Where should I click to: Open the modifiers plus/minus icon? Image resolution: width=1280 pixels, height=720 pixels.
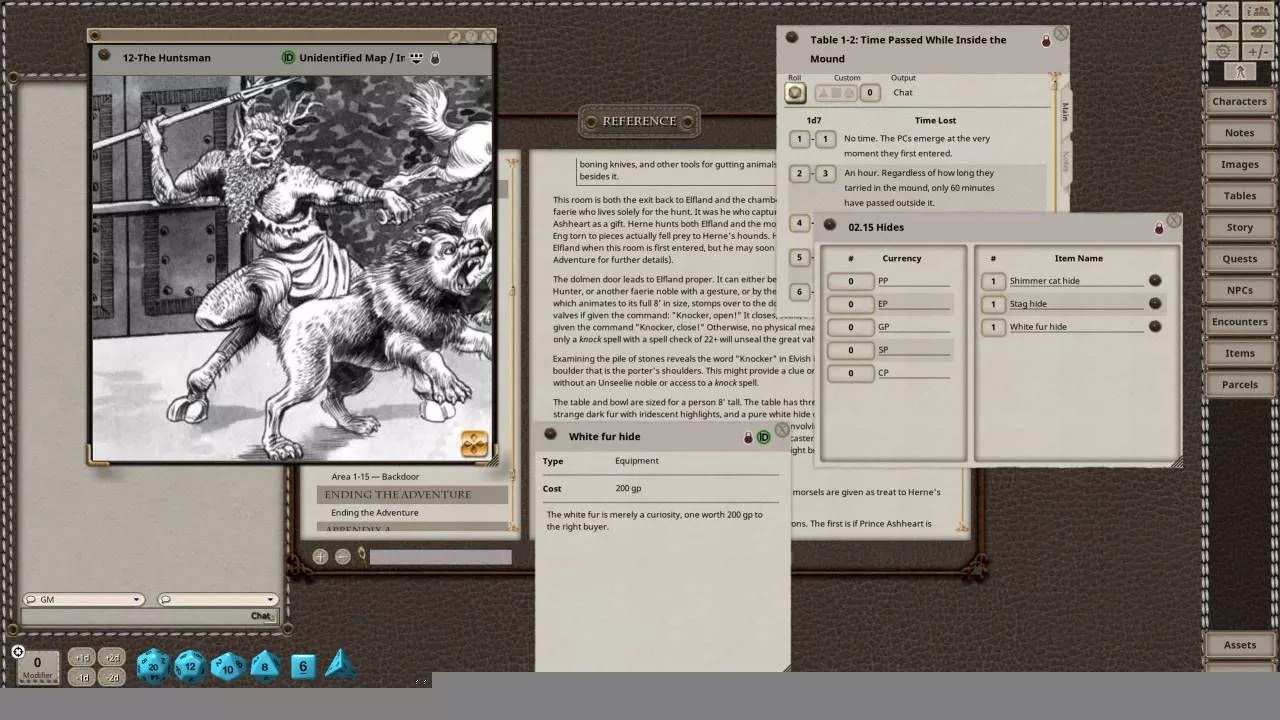1257,51
